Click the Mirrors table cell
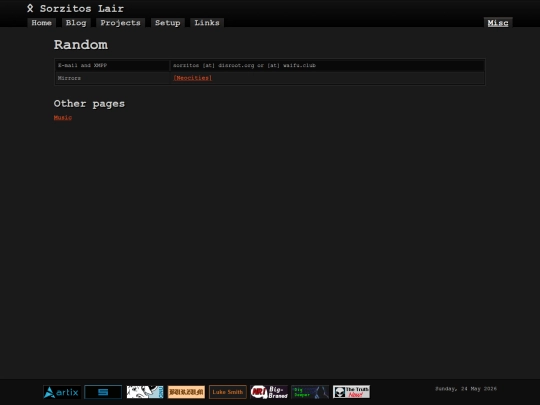Screen dimensions: 540x405 112,78
